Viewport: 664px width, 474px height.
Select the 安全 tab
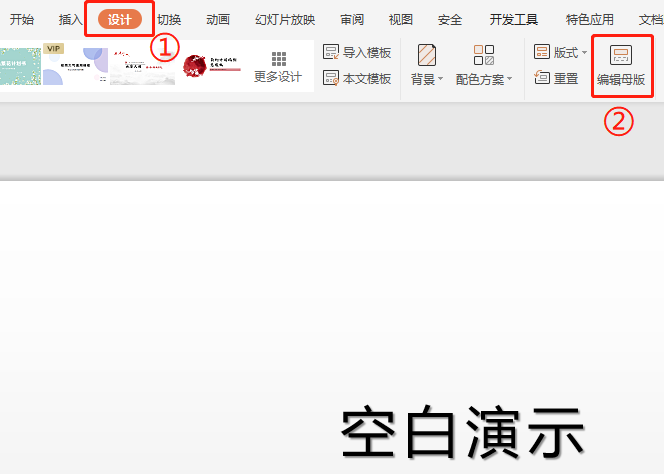450,19
